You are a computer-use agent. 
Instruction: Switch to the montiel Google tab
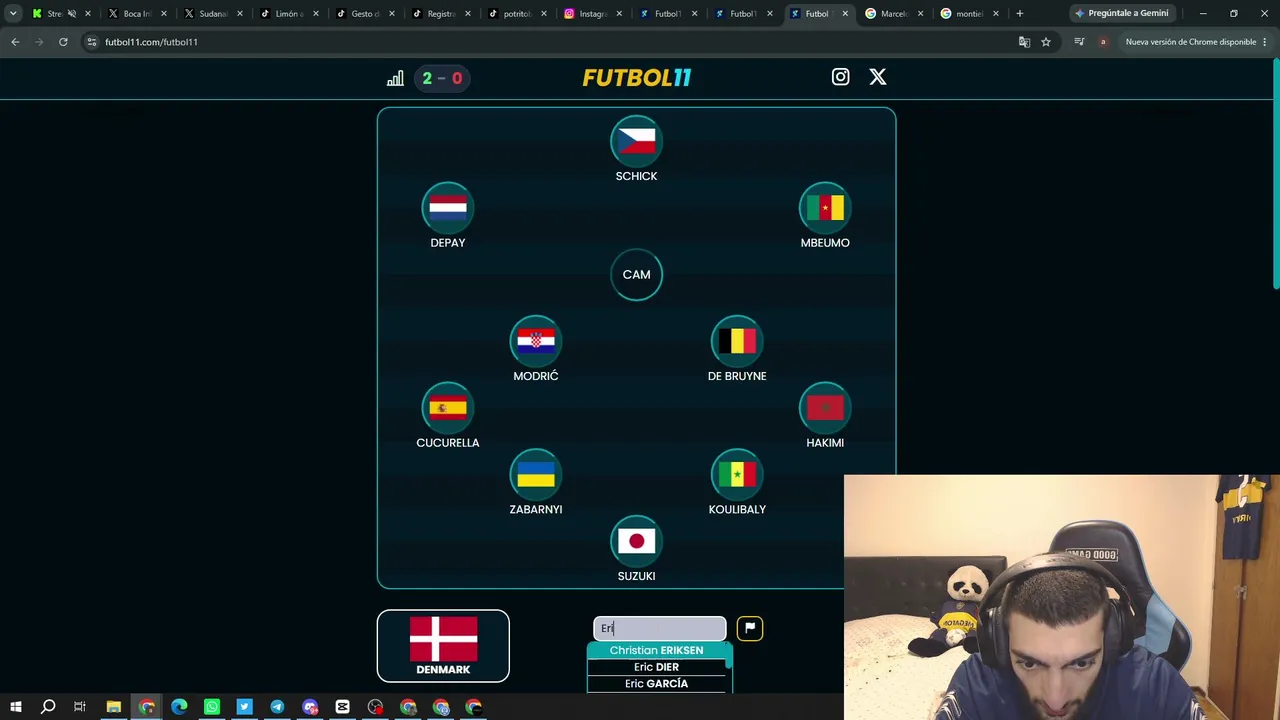(968, 14)
